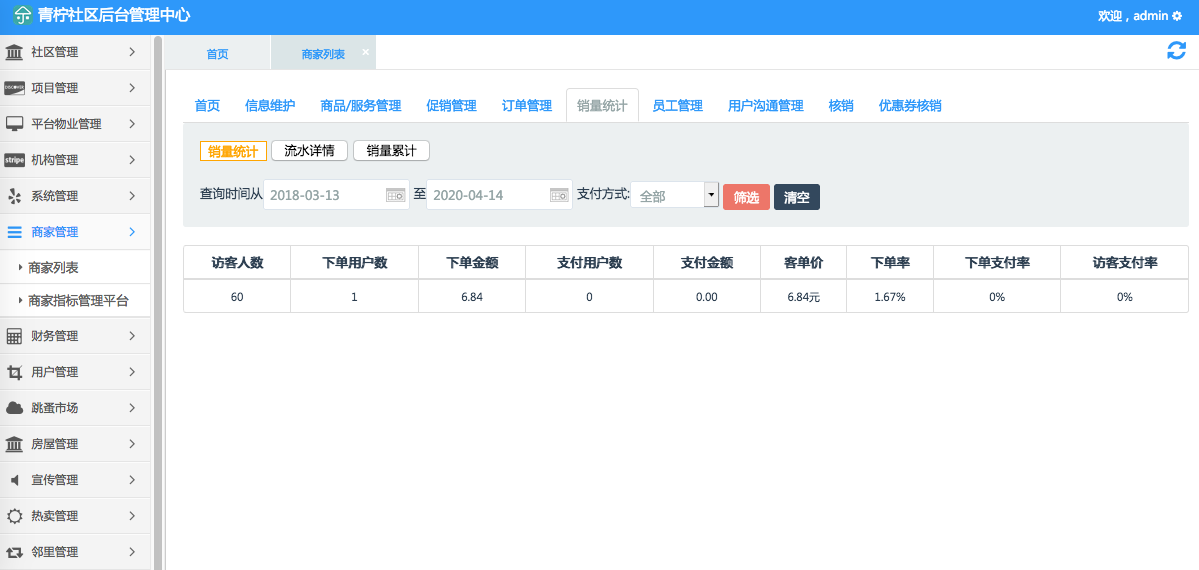Viewport: 1199px width, 570px height.
Task: Click the 支付金额 value 0.00
Action: click(x=707, y=297)
